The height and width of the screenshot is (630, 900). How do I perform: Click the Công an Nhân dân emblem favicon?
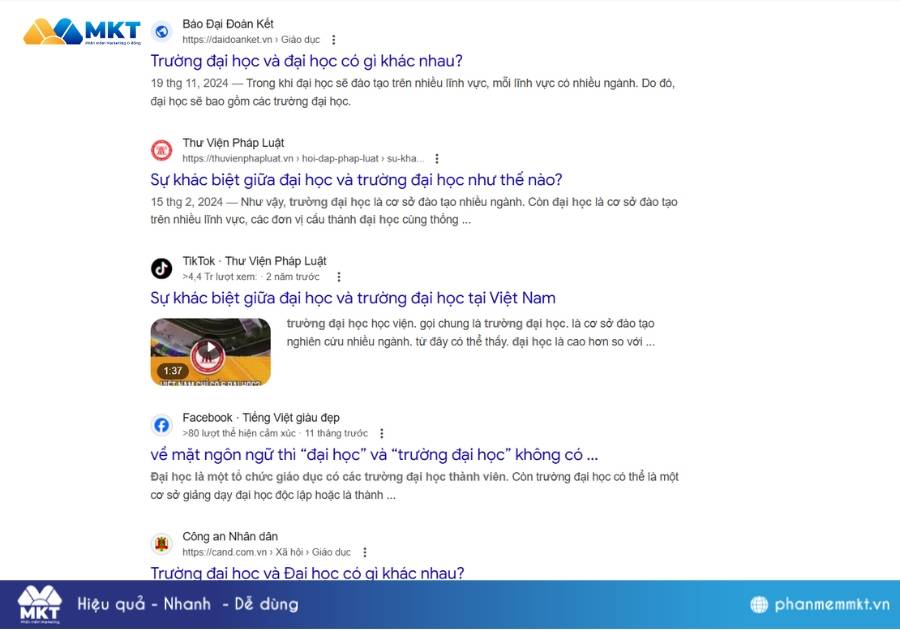pos(162,544)
